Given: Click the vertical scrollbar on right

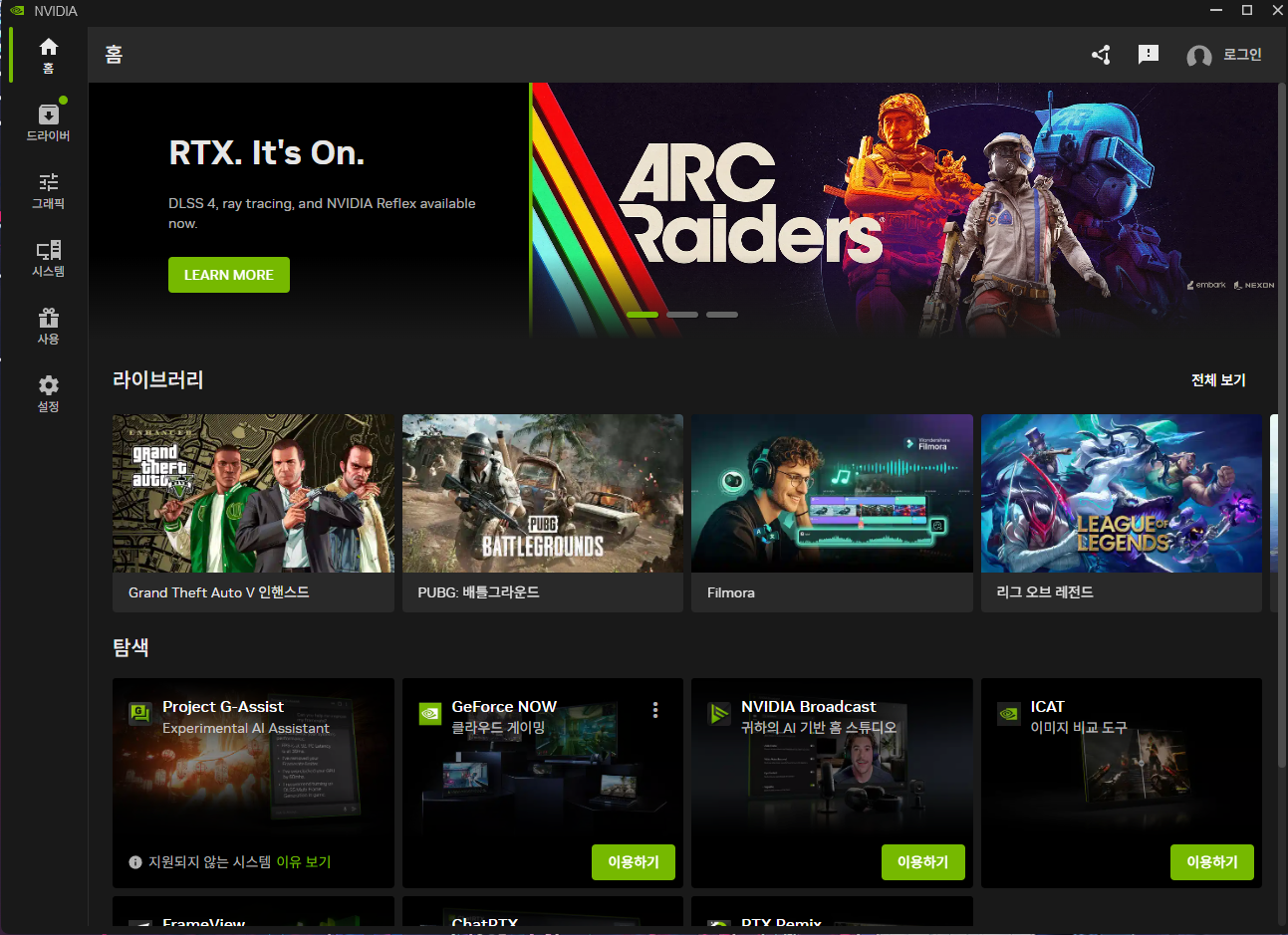Looking at the screenshot, I should click(1282, 423).
